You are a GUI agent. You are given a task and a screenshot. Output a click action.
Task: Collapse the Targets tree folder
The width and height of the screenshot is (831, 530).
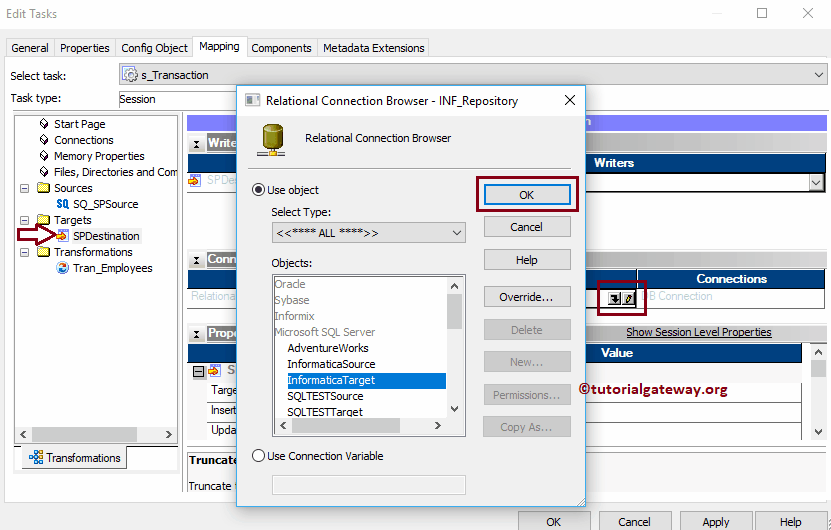click(x=24, y=220)
